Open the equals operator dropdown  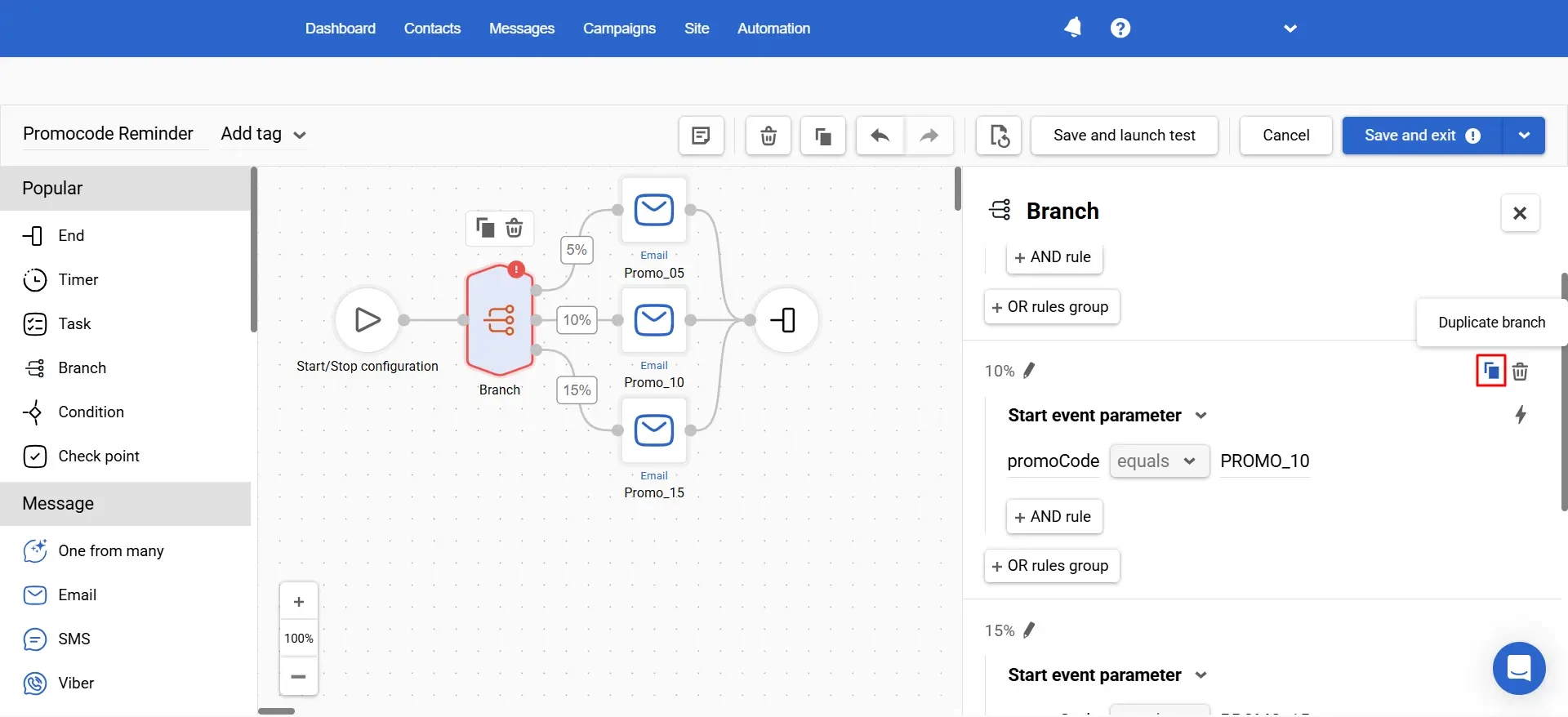pyautogui.click(x=1158, y=461)
